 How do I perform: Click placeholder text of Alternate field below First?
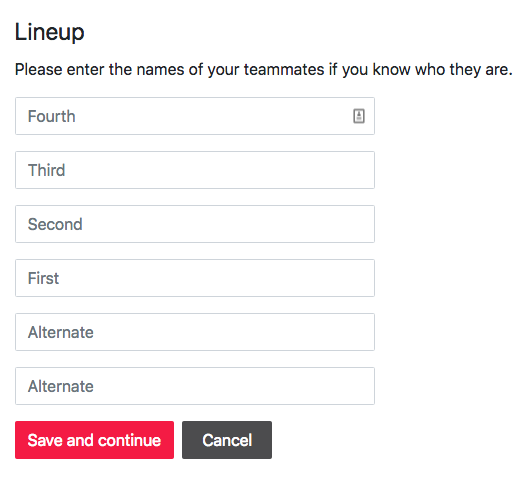pos(61,332)
